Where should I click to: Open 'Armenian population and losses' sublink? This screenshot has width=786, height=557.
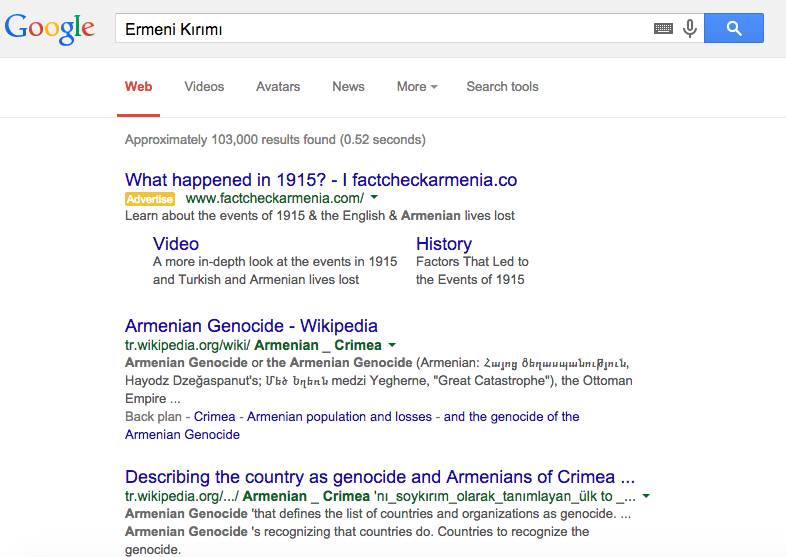click(339, 416)
